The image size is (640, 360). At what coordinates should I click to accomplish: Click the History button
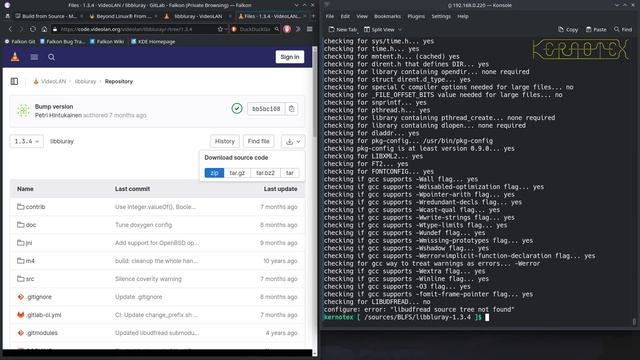click(224, 141)
